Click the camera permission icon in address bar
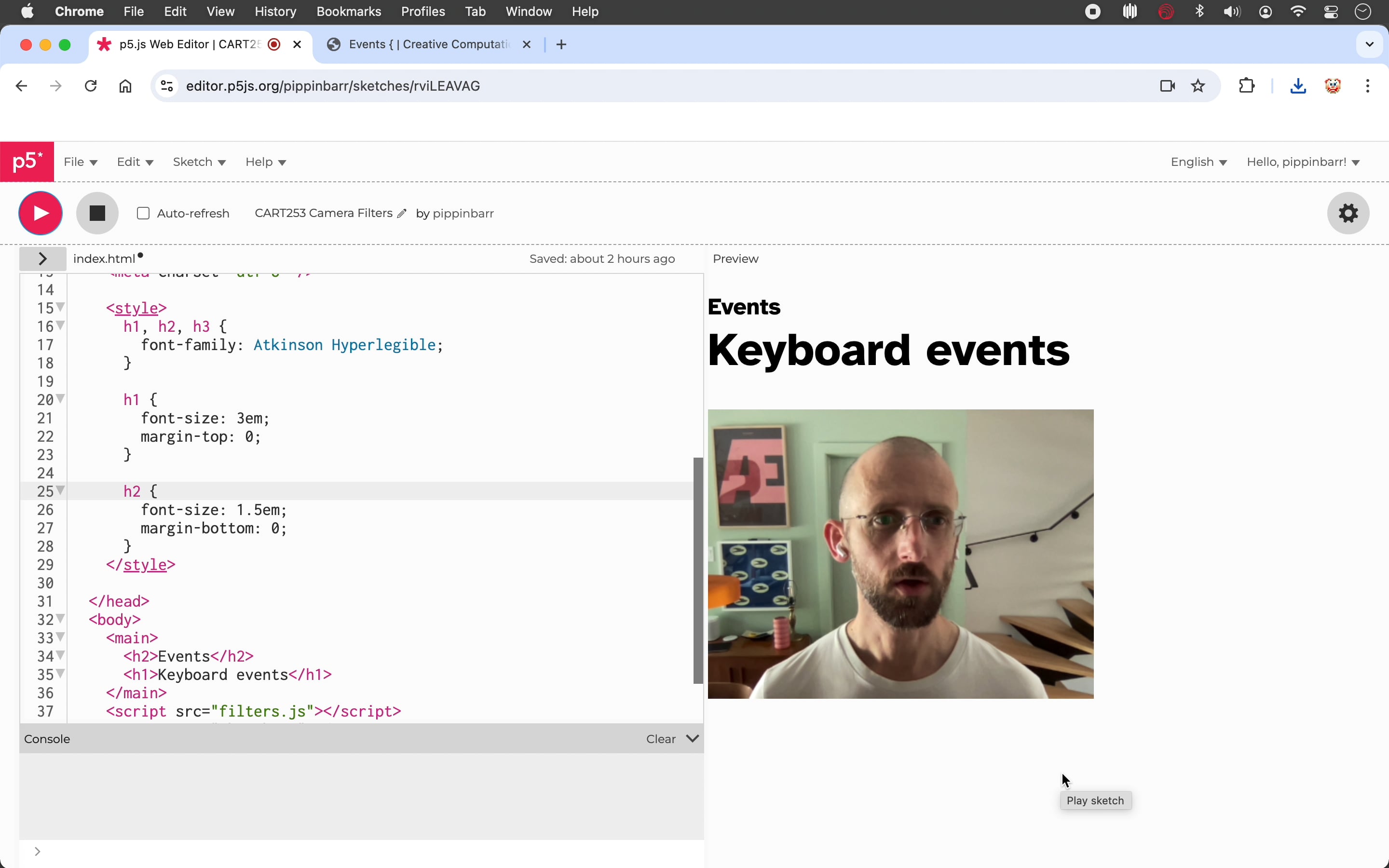The width and height of the screenshot is (1389, 868). point(1166,85)
